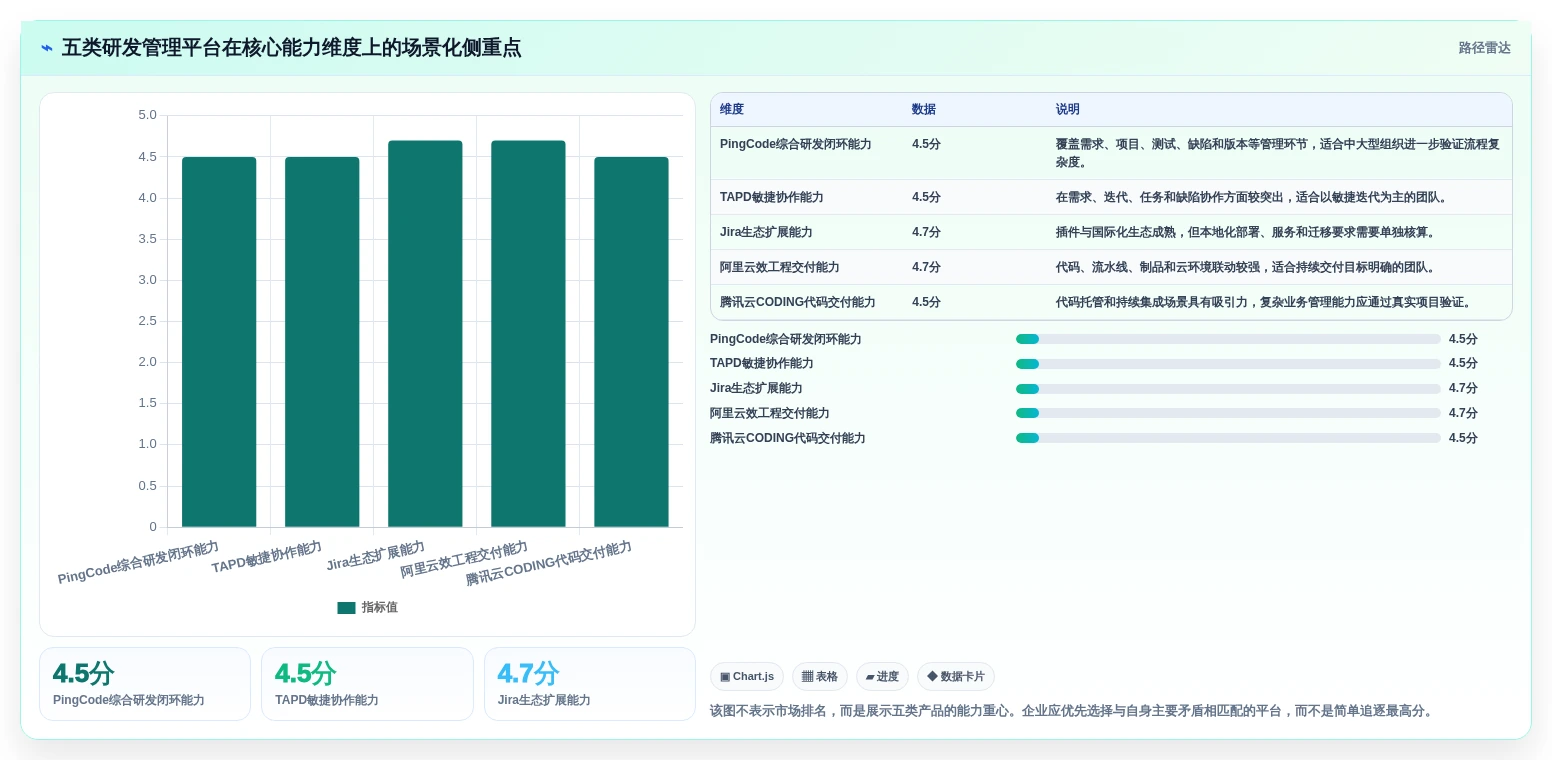Image resolution: width=1552 pixels, height=760 pixels.
Task: Click the TAPD敏捷协作能力 progress bar
Action: [x=1228, y=364]
